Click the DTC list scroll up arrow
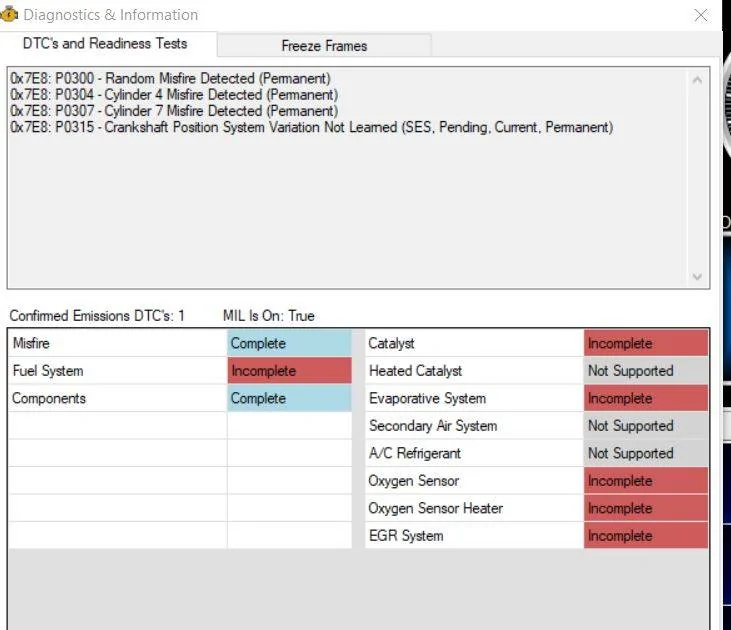The width and height of the screenshot is (731, 630). [697, 80]
